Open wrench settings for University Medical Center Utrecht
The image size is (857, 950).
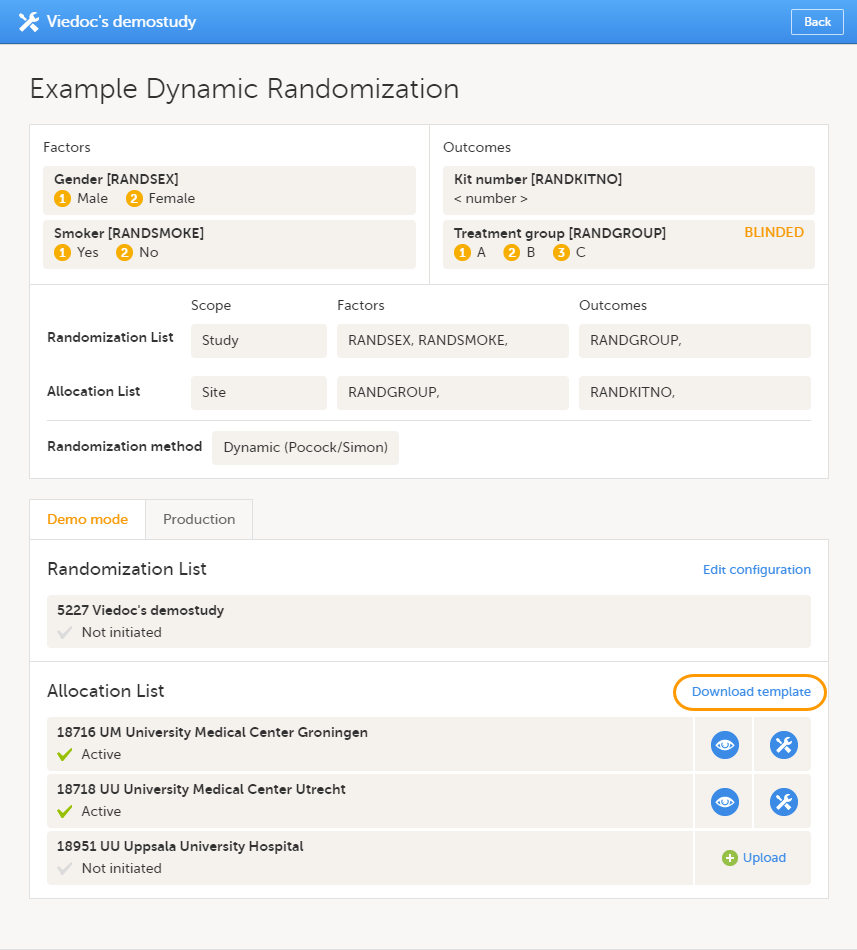click(783, 801)
